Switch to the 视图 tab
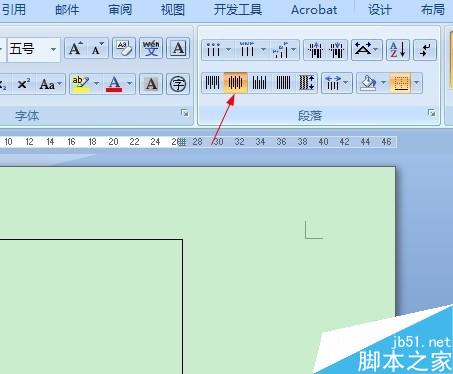The image size is (453, 374). pos(173,10)
